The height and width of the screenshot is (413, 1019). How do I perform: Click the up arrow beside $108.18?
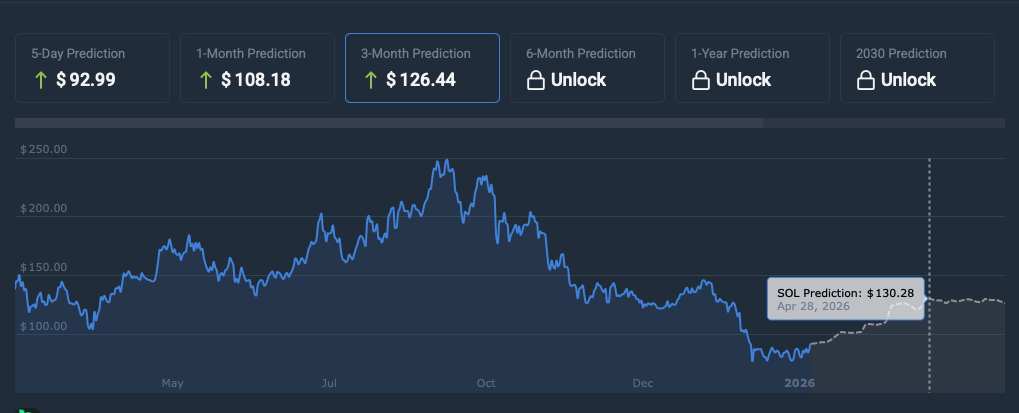pyautogui.click(x=205, y=80)
